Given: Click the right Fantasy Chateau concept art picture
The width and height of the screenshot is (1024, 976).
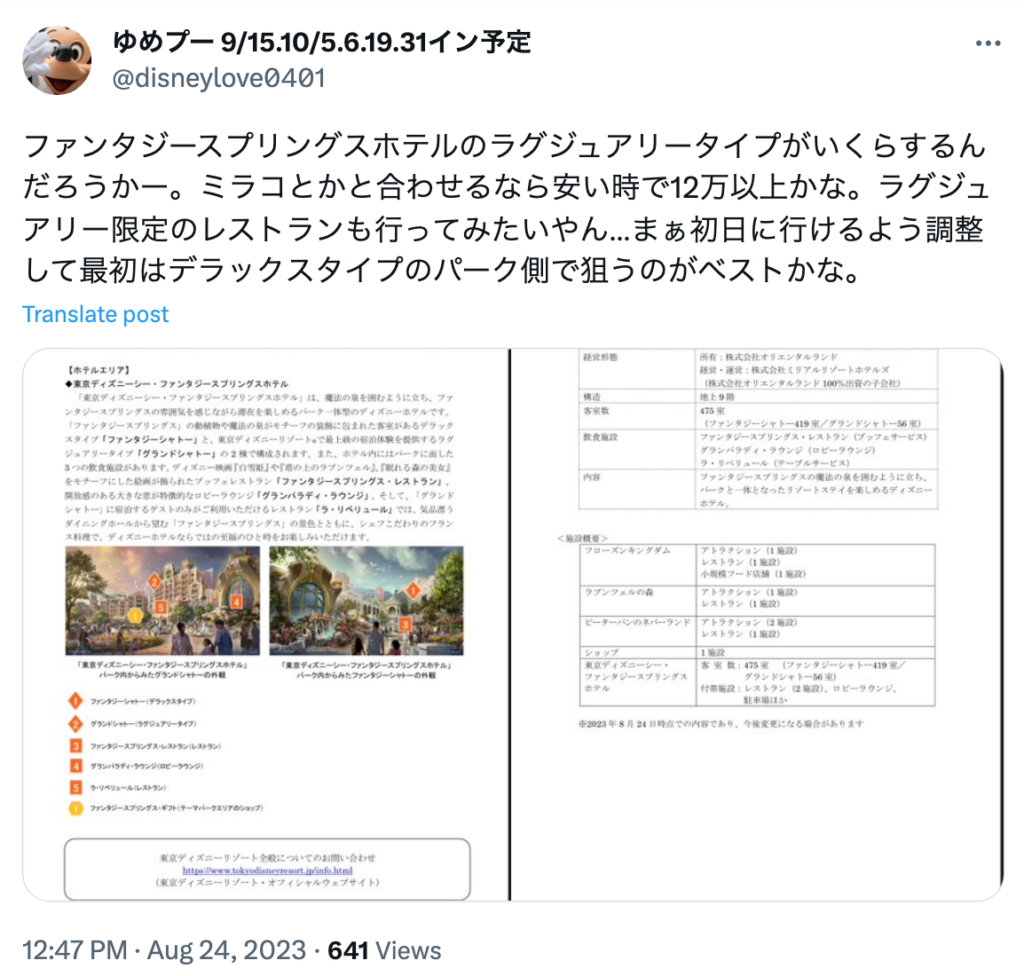Looking at the screenshot, I should click(366, 600).
